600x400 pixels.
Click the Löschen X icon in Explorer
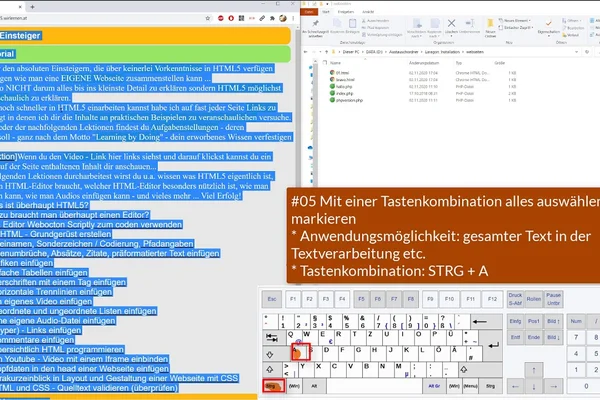(x=452, y=26)
